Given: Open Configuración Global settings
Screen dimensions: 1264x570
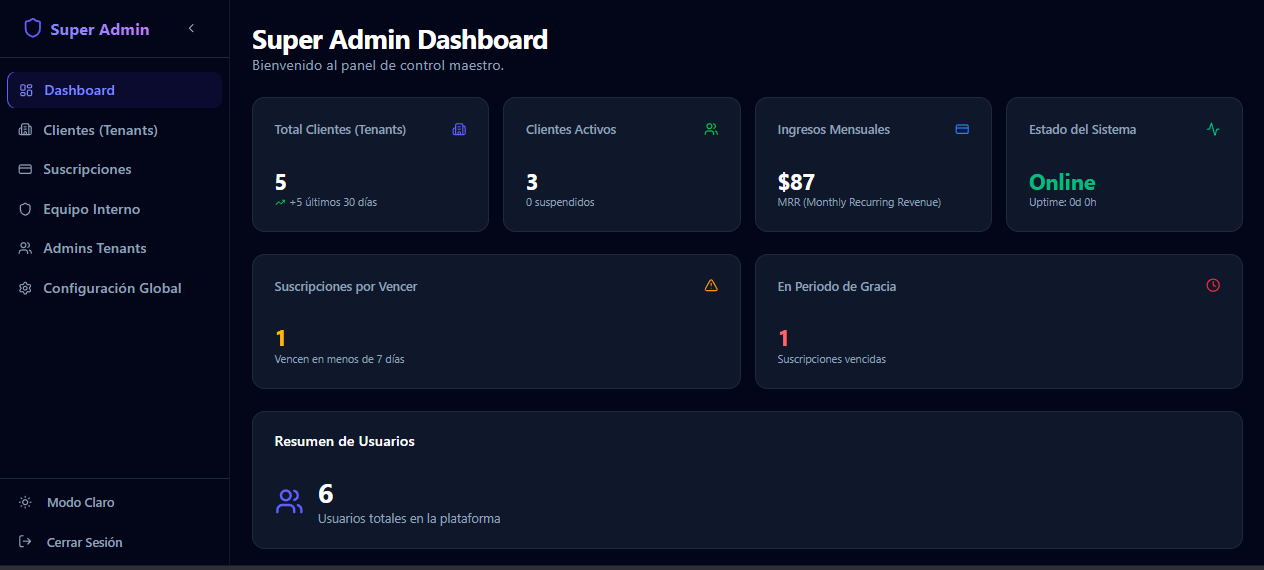Looking at the screenshot, I should click(x=114, y=288).
